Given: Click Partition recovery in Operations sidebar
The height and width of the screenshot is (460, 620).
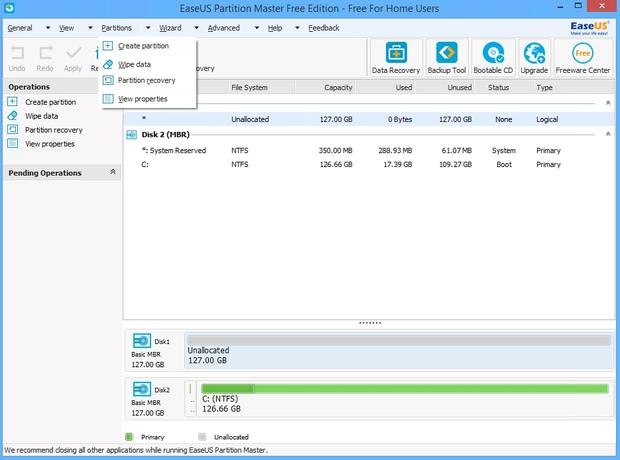Looking at the screenshot, I should pos(53,130).
